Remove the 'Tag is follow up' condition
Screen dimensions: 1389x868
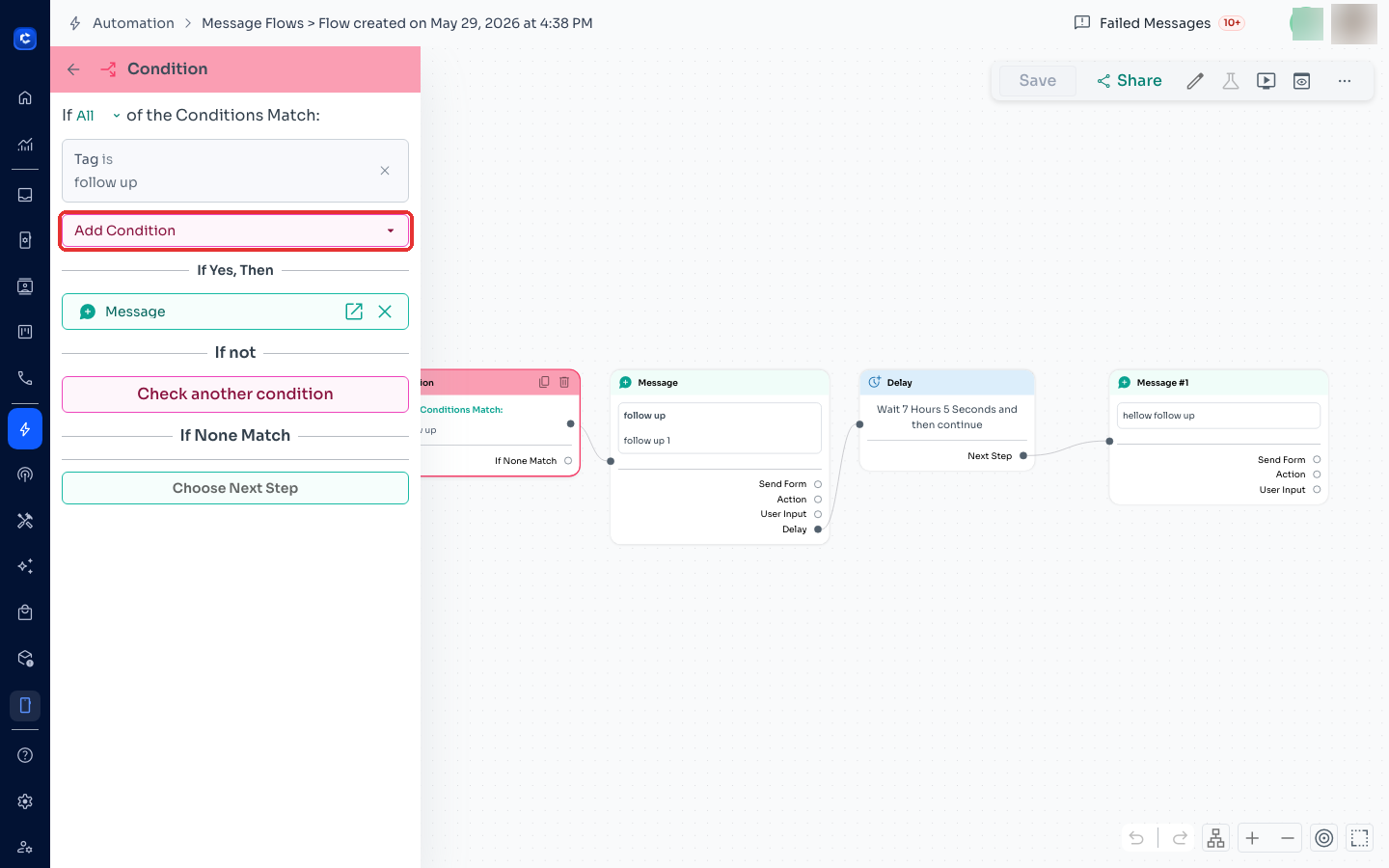click(x=385, y=171)
